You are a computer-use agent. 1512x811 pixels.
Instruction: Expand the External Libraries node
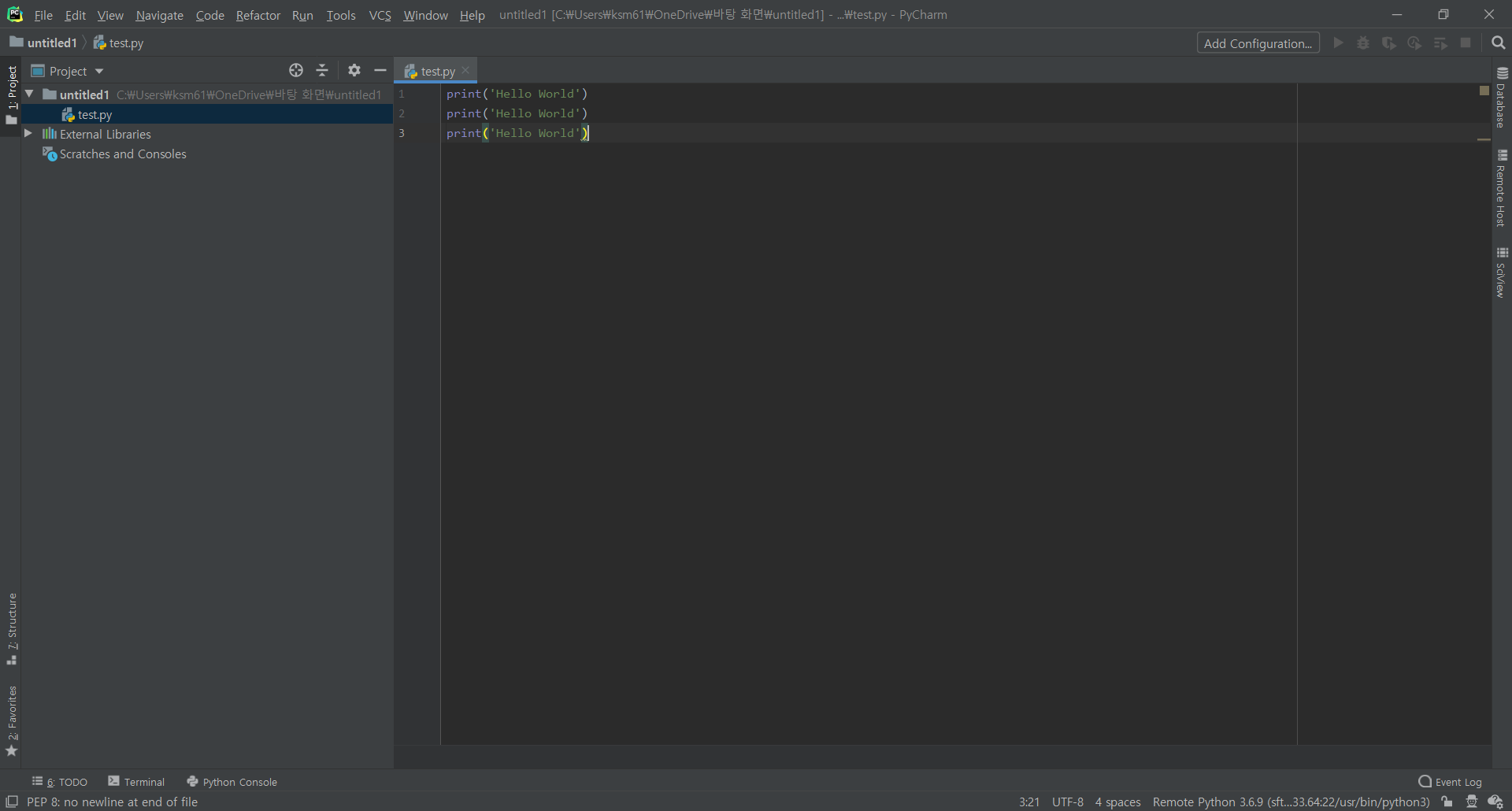(28, 134)
